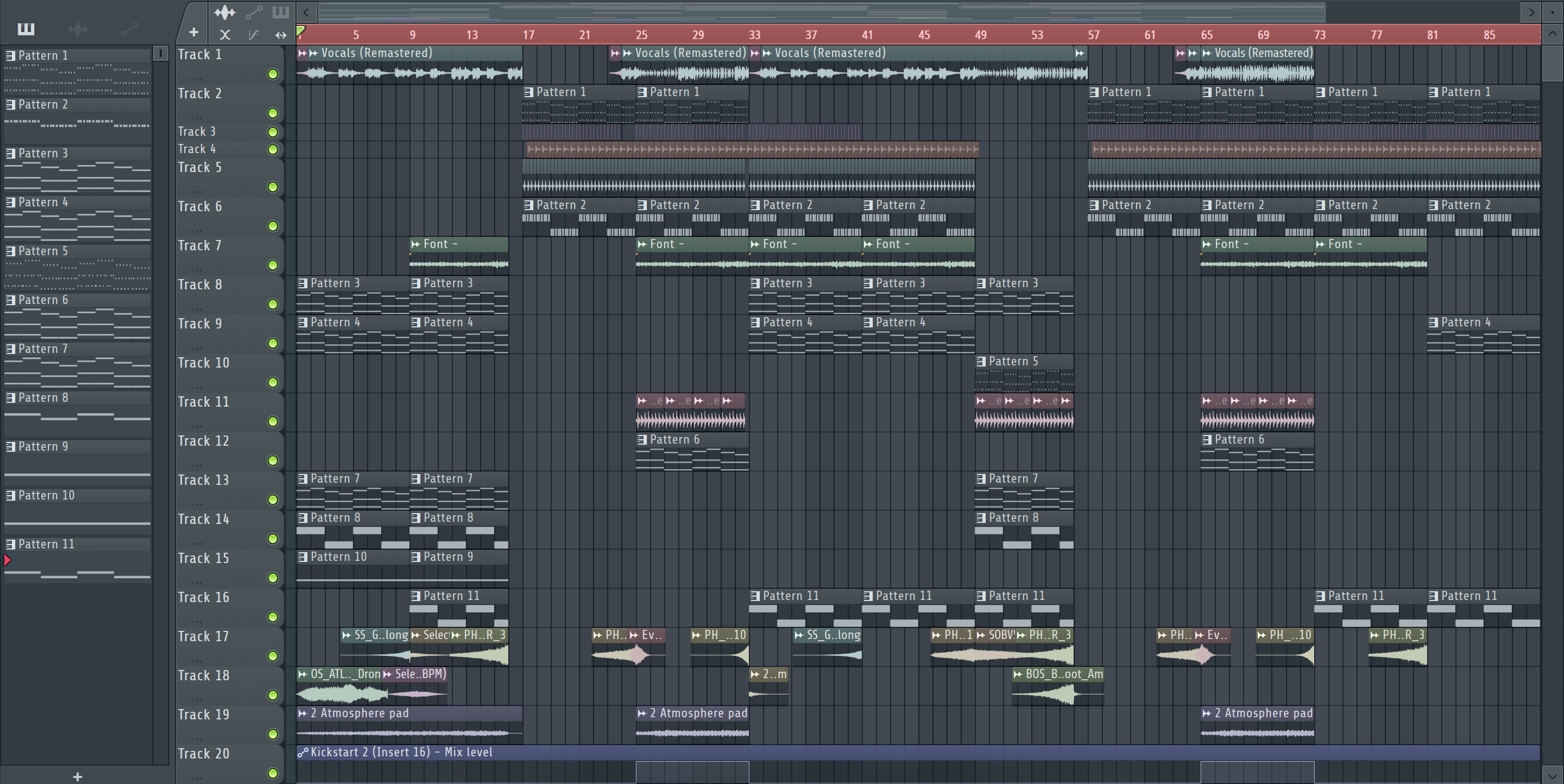This screenshot has height=784, width=1564.
Task: Show patterns in the picker panel
Action: coord(26,29)
